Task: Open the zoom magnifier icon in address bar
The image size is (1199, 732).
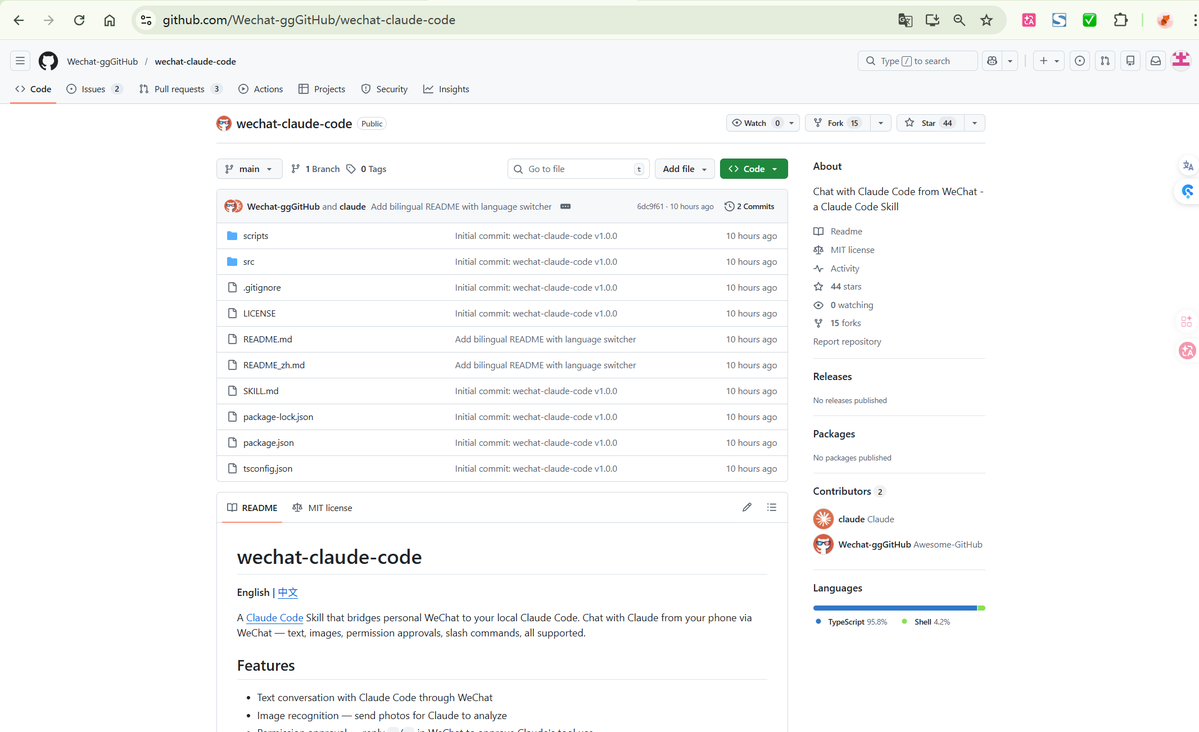Action: click(959, 21)
